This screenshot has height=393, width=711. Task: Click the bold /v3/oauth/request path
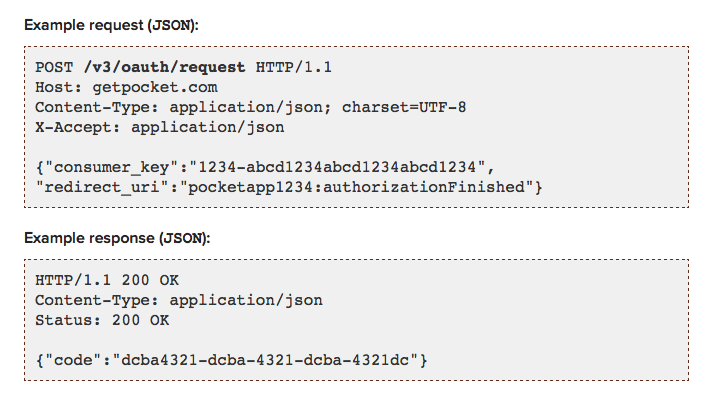[165, 68]
